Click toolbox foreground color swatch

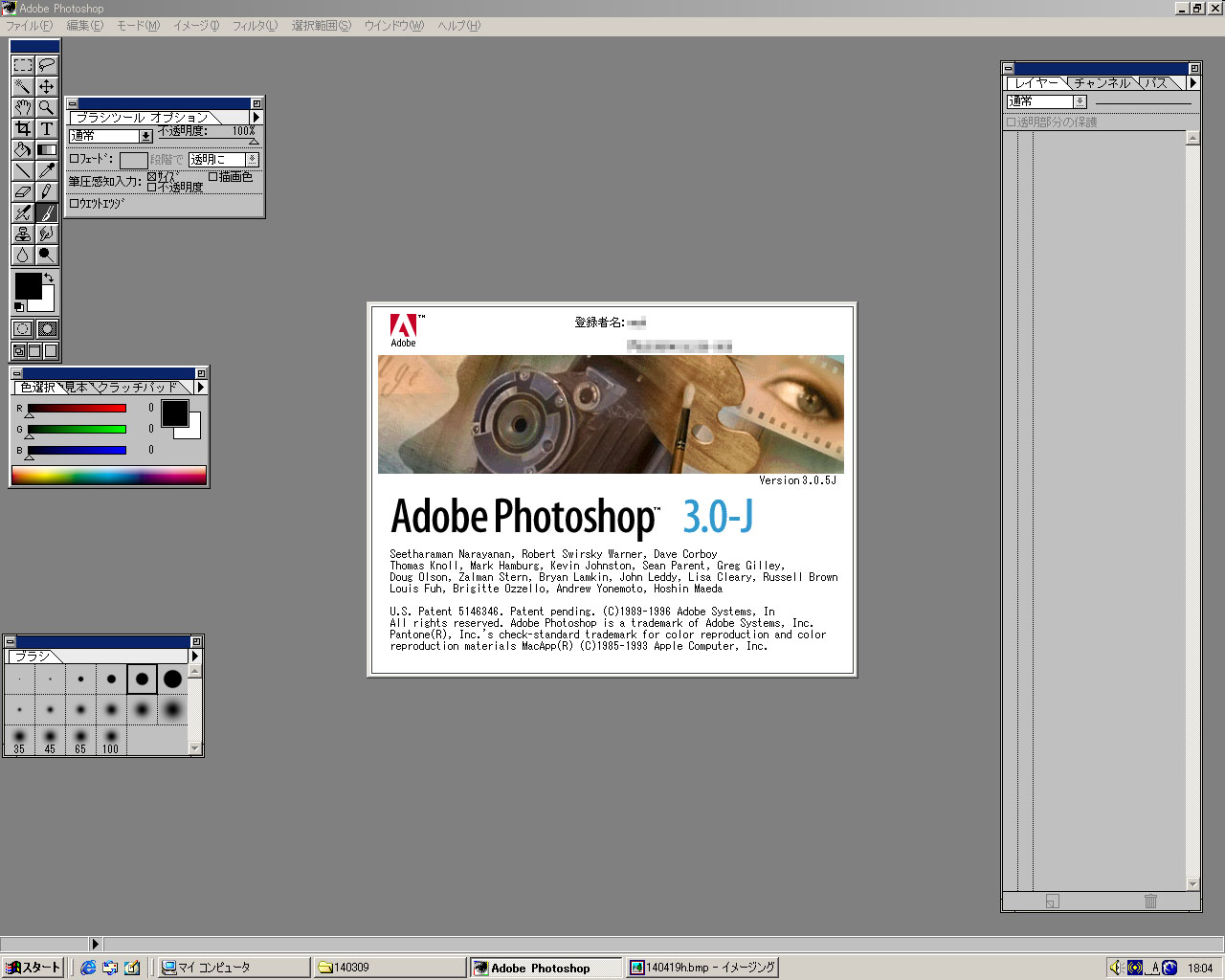(x=28, y=285)
